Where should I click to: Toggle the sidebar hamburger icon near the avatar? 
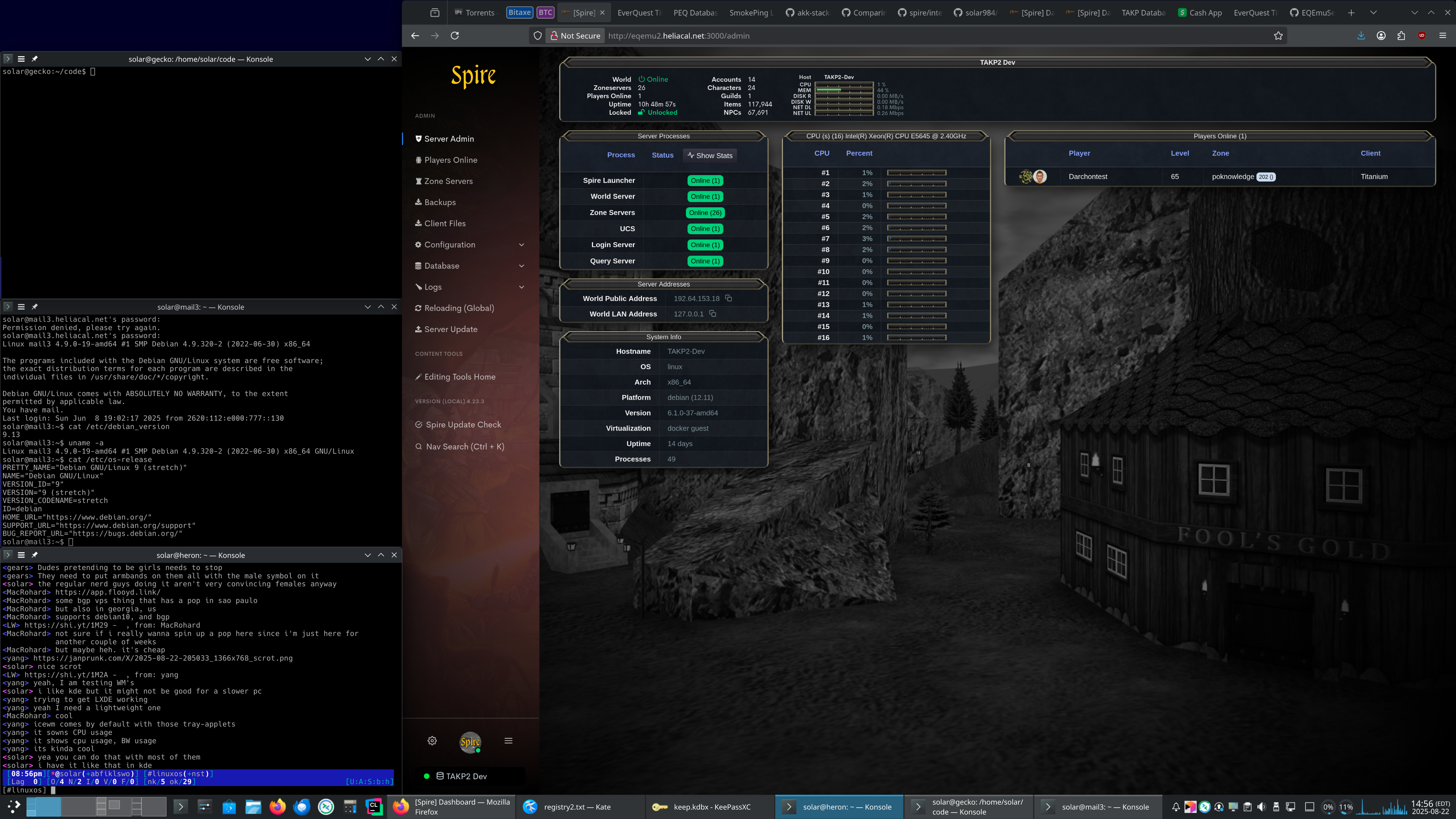coord(508,741)
